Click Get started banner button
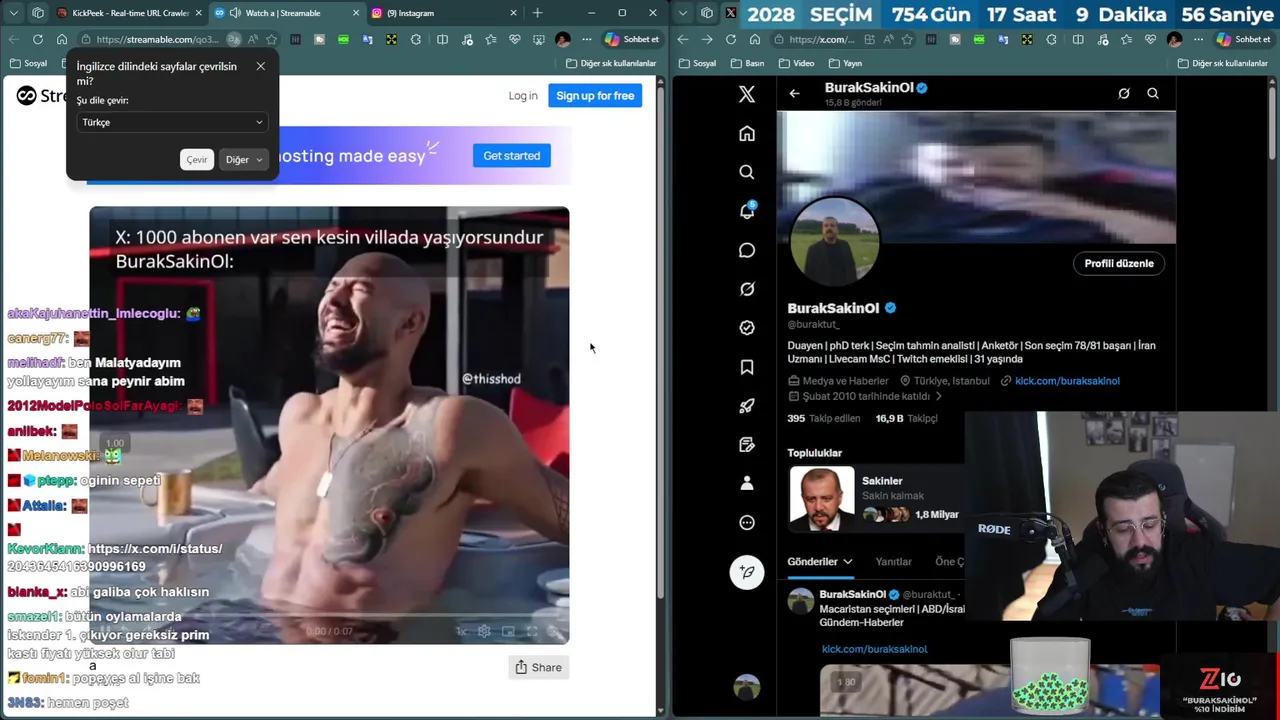 [511, 156]
